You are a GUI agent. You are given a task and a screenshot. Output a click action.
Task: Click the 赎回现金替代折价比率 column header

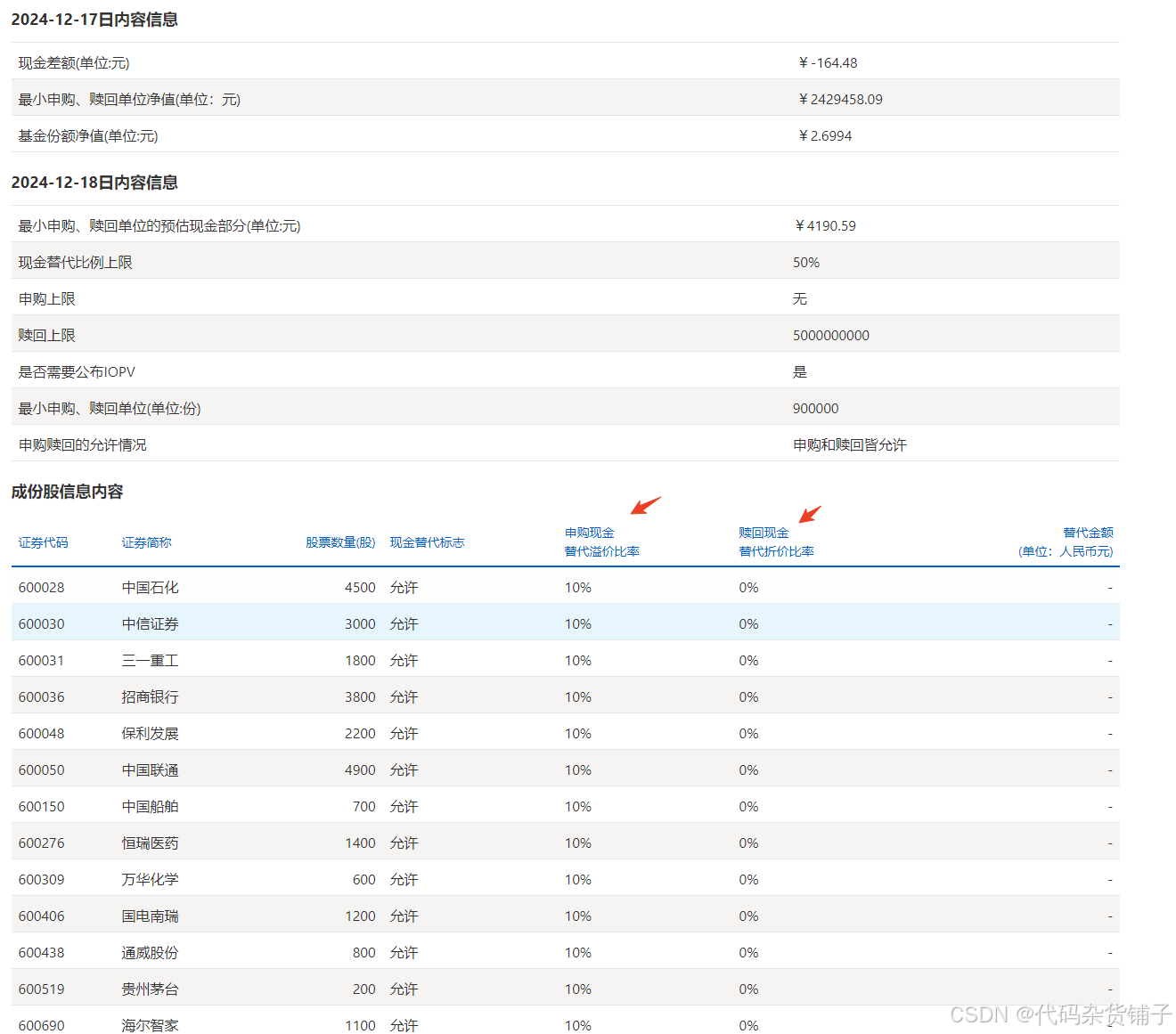click(x=776, y=541)
